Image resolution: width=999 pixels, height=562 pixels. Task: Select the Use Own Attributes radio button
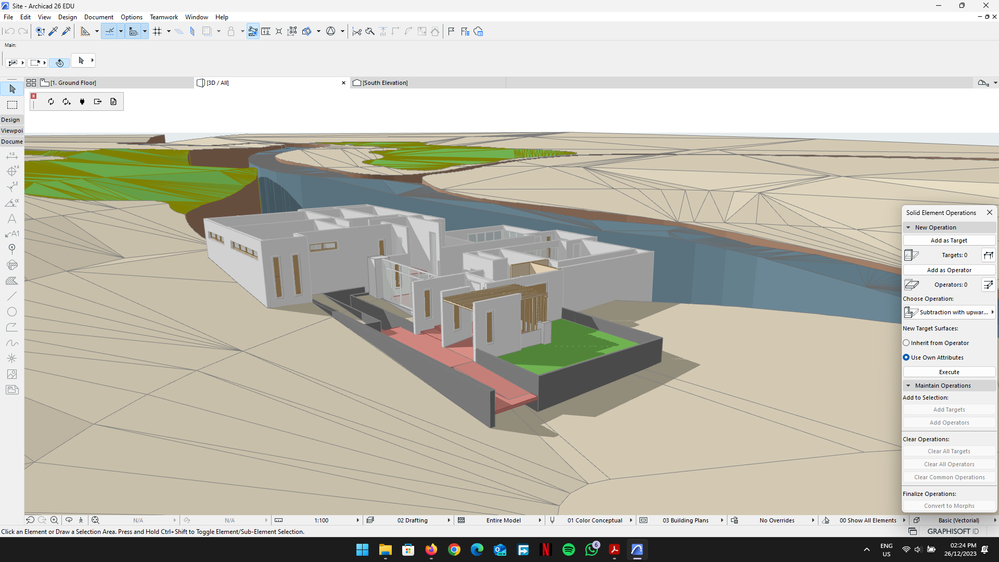tap(907, 357)
